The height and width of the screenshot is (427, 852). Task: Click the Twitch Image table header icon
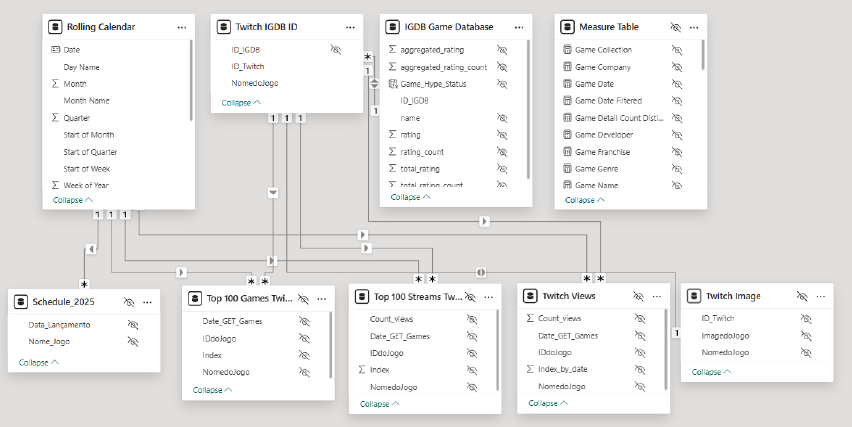[x=696, y=296]
